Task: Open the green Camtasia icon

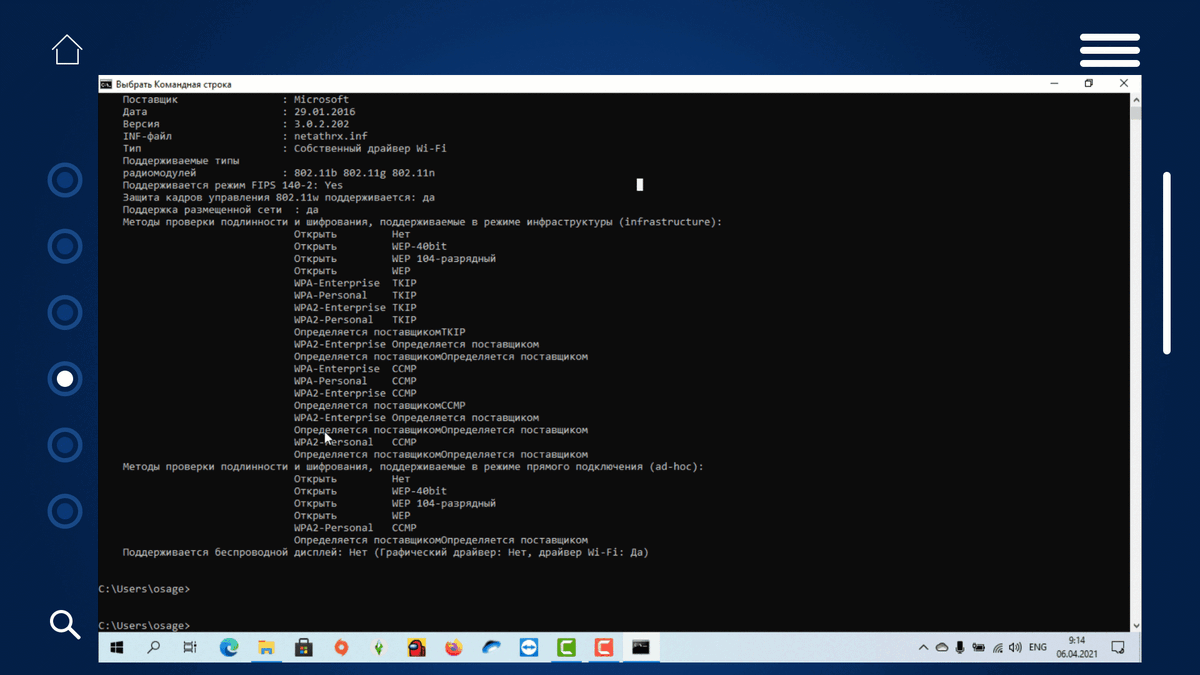Action: click(566, 648)
